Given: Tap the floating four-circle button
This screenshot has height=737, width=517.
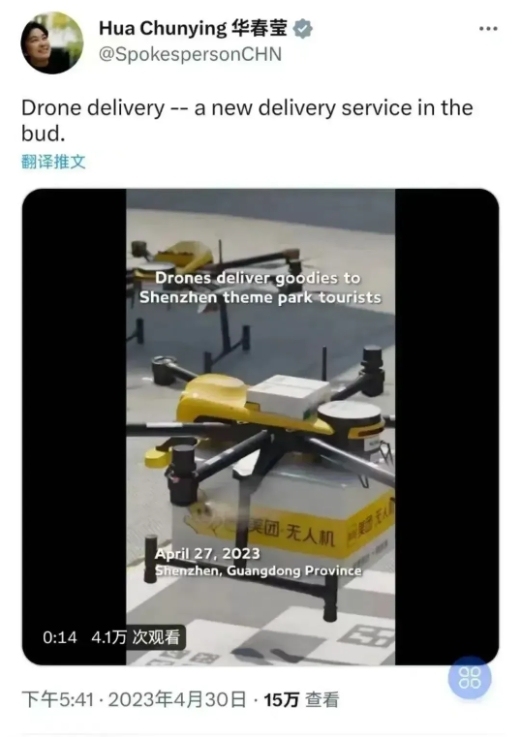Looking at the screenshot, I should click(470, 678).
